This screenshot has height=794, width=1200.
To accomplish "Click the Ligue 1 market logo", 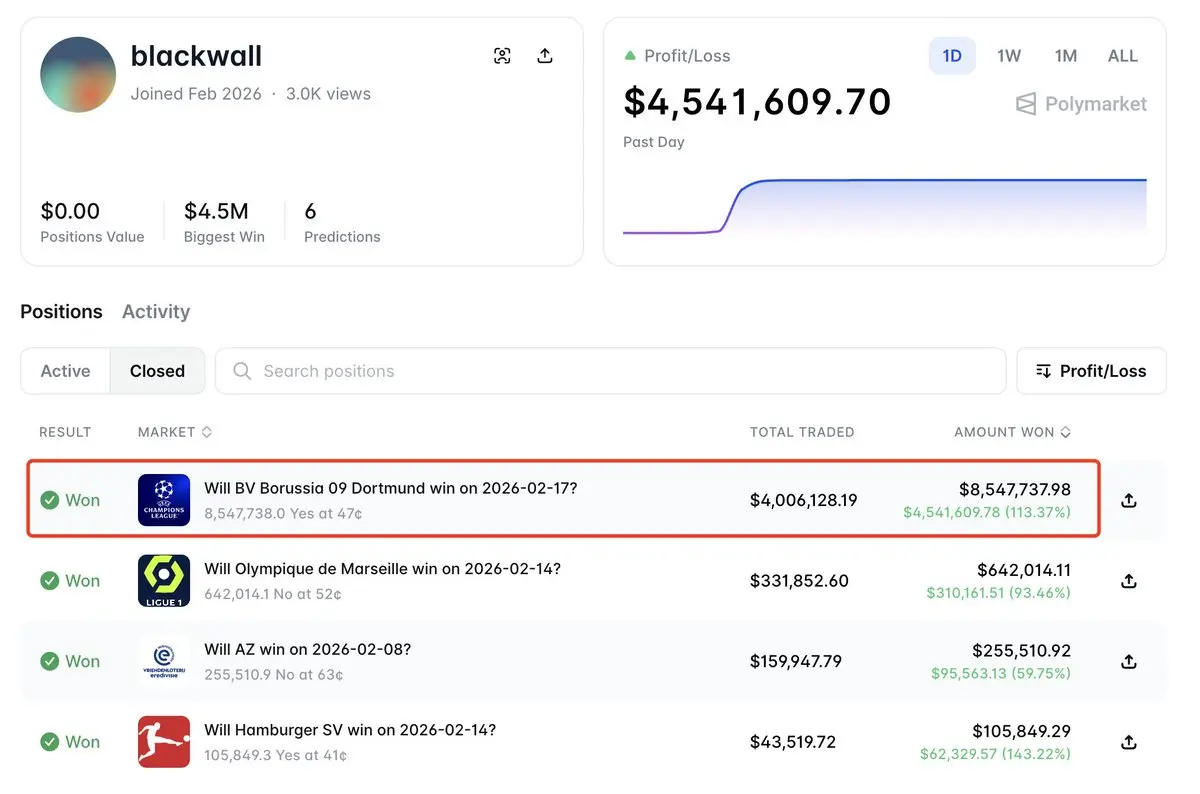I will [x=164, y=581].
